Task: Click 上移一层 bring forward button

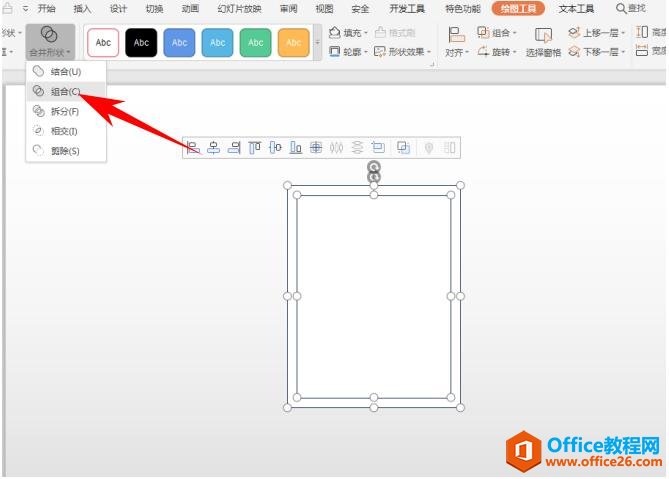Action: coord(597,32)
